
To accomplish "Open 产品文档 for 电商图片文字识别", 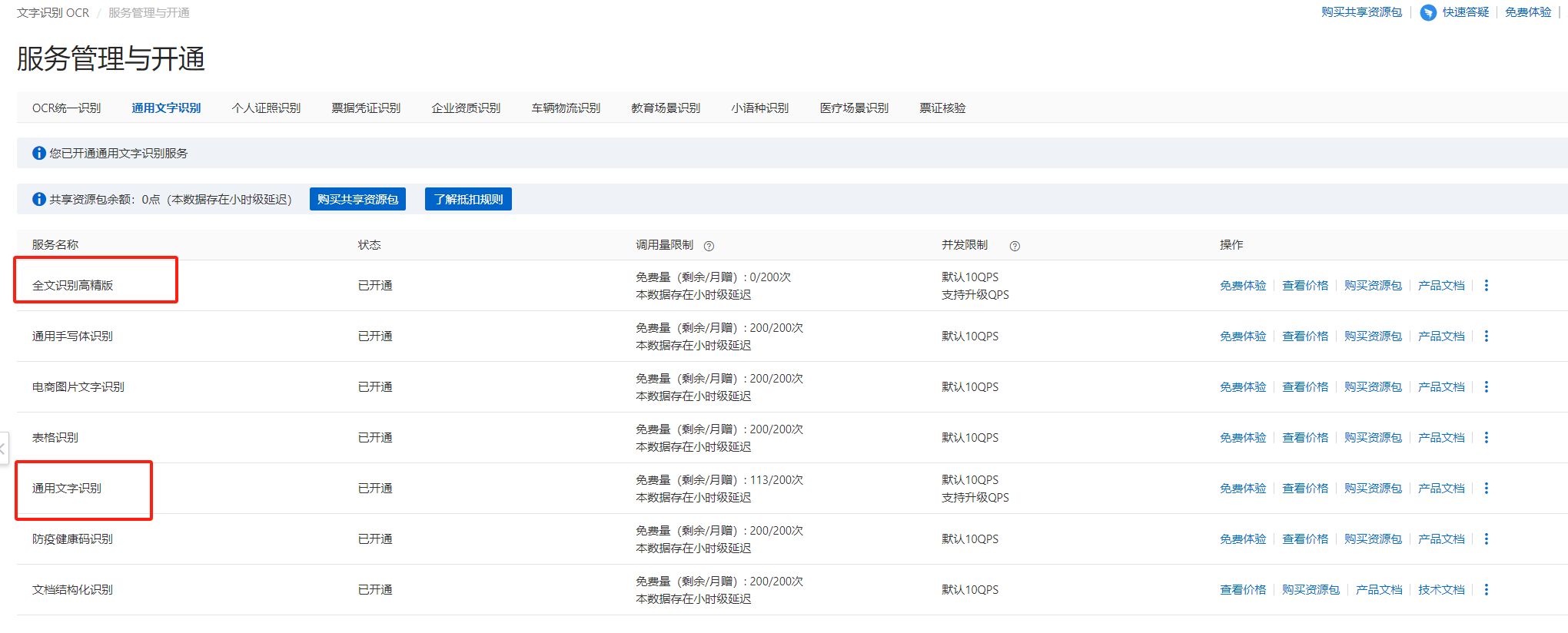I will [1441, 386].
